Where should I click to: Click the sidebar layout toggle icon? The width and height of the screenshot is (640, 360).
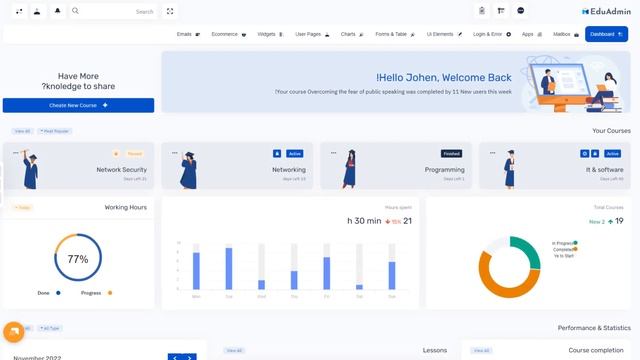pos(501,11)
